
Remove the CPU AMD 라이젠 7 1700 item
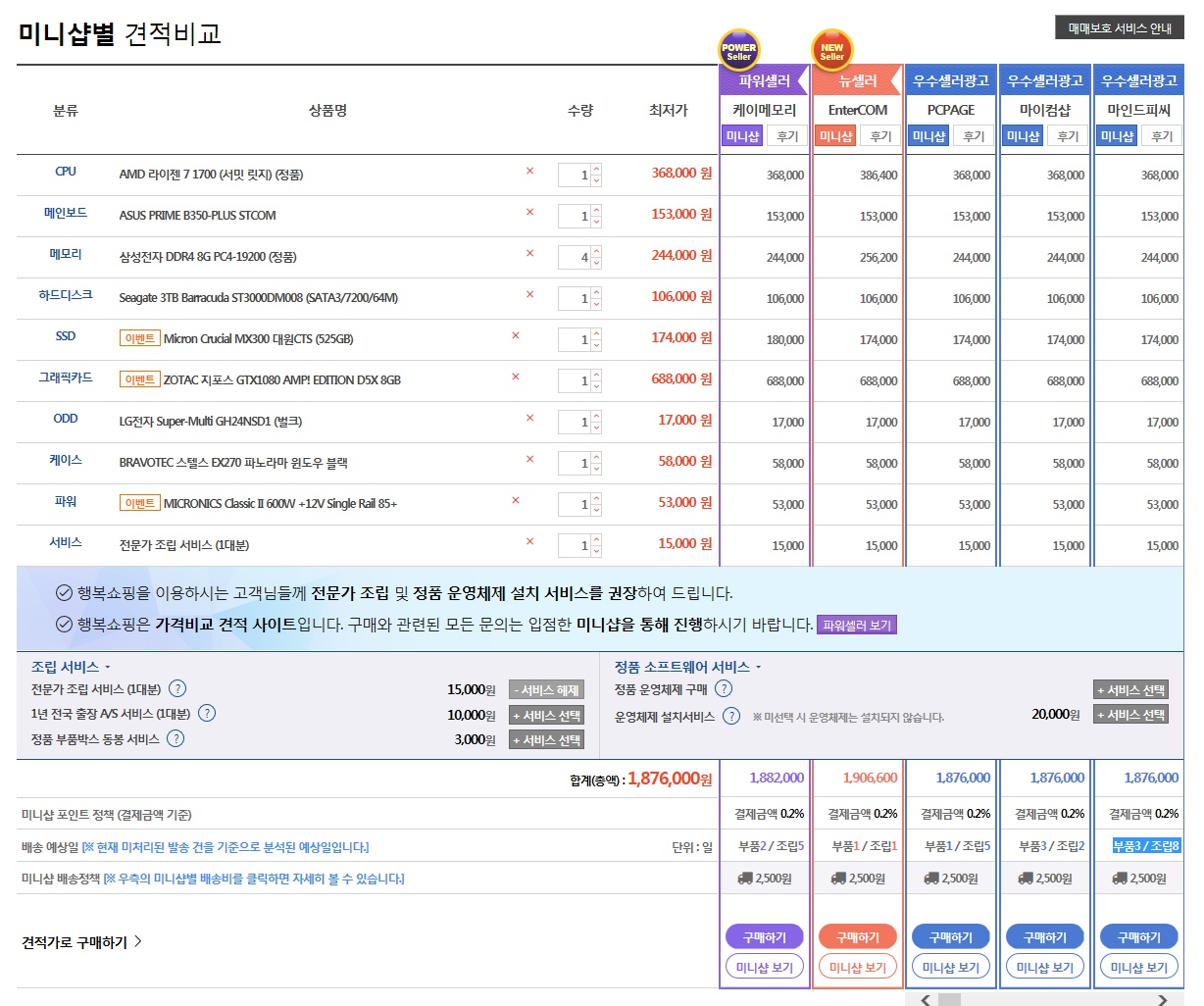[x=529, y=171]
